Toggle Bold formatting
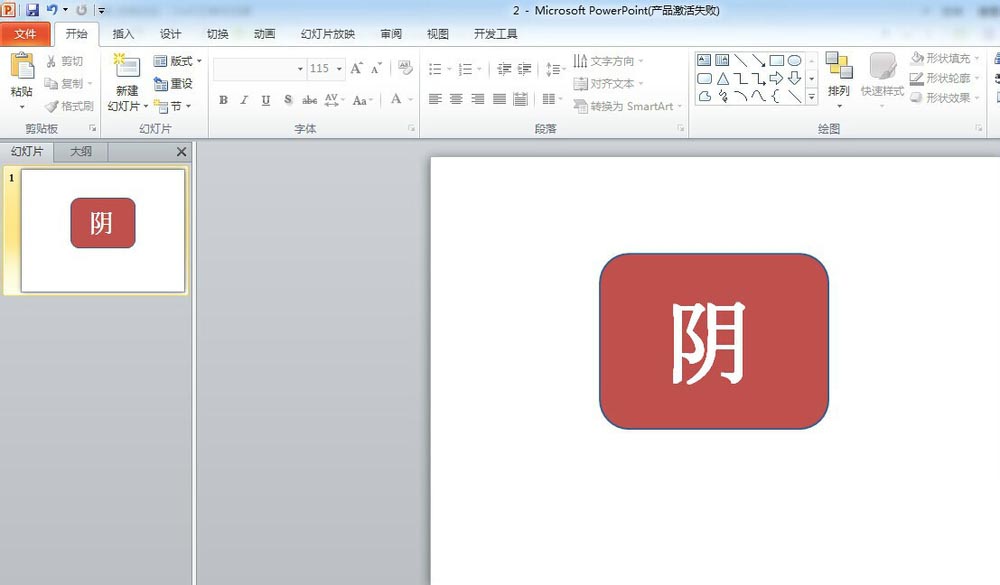This screenshot has height=585, width=1000. tap(223, 100)
